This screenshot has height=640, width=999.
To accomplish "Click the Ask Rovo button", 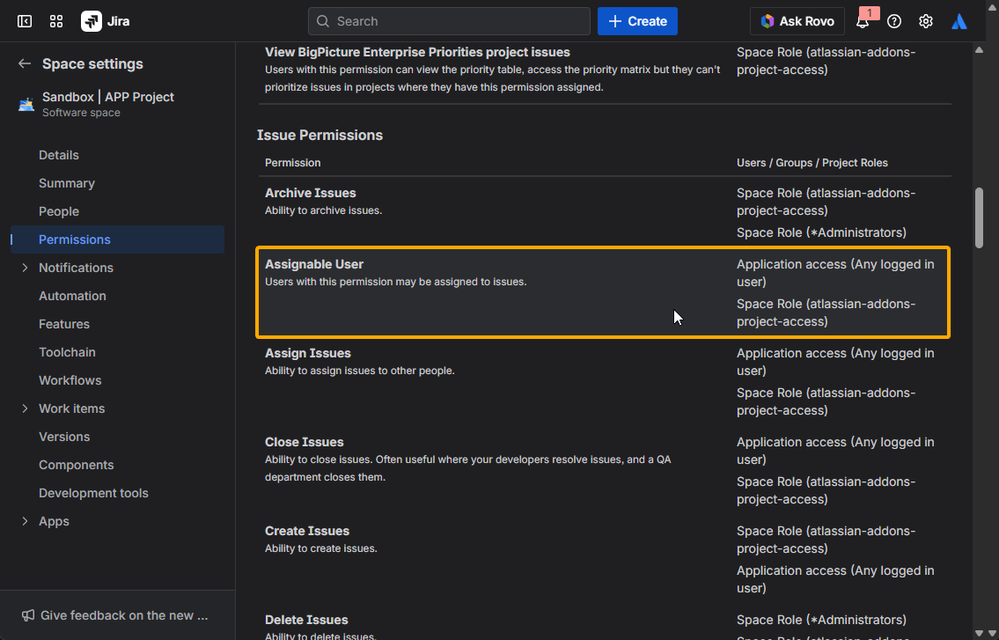I will [x=797, y=21].
